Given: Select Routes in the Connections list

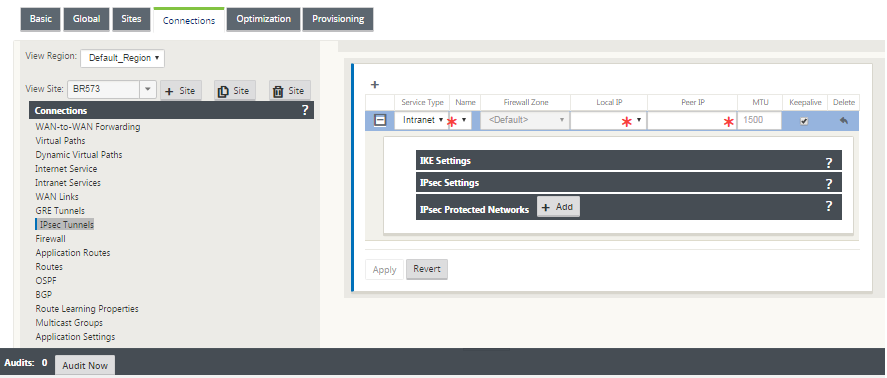Looking at the screenshot, I should click(x=49, y=267).
